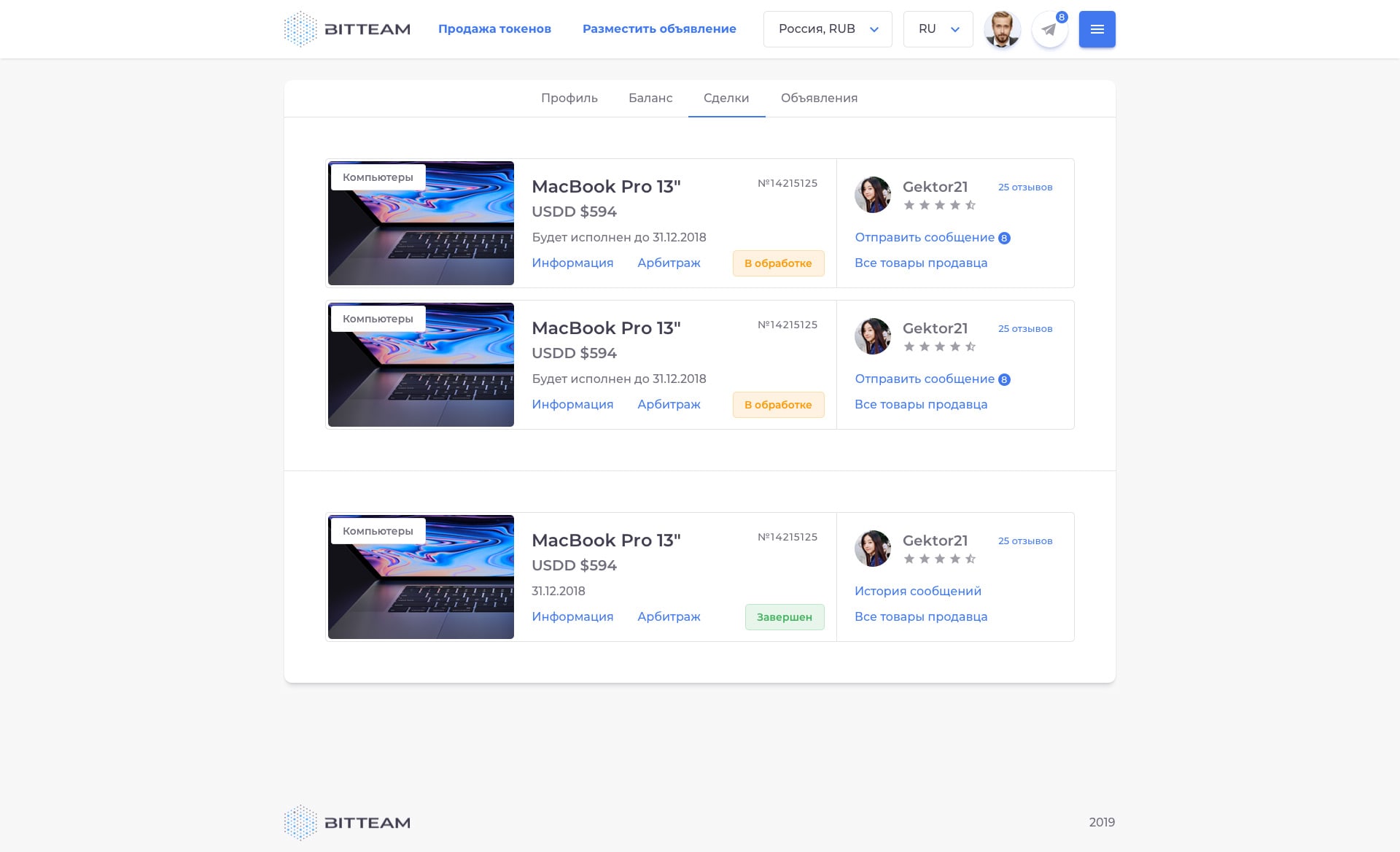Switch to the Баланс tab
Image resolution: width=1400 pixels, height=852 pixels.
coord(650,98)
